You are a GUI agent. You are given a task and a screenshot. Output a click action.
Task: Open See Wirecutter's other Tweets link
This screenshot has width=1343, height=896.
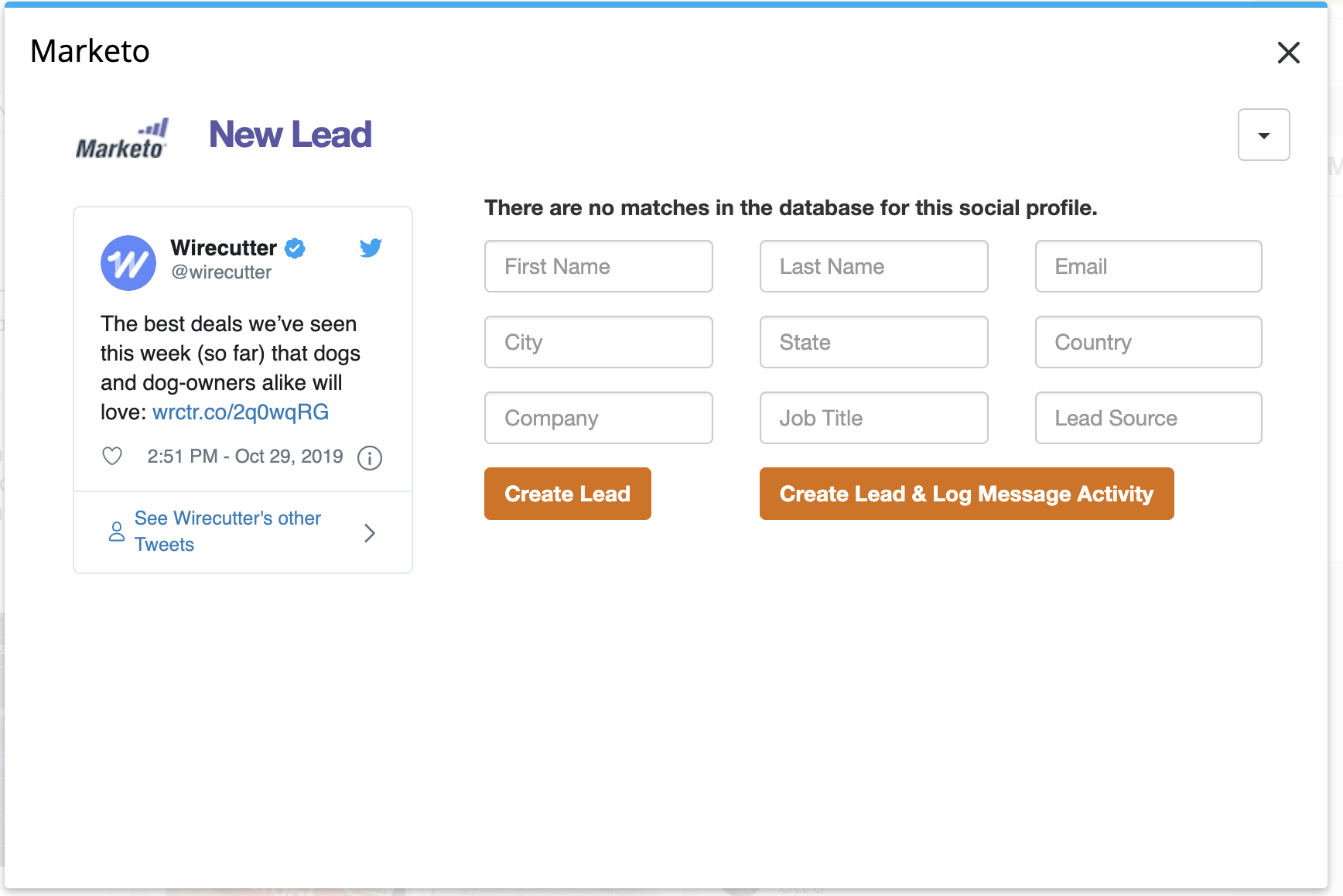point(227,531)
